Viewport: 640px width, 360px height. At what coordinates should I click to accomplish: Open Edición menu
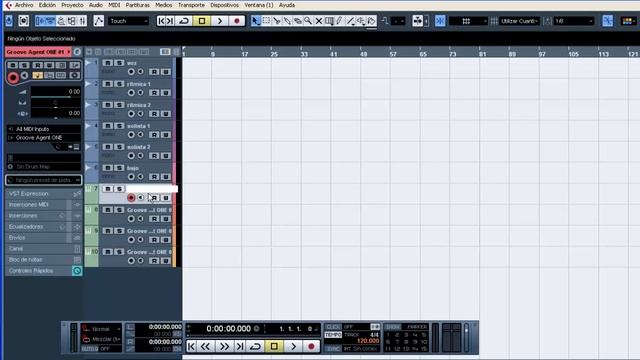click(x=47, y=5)
